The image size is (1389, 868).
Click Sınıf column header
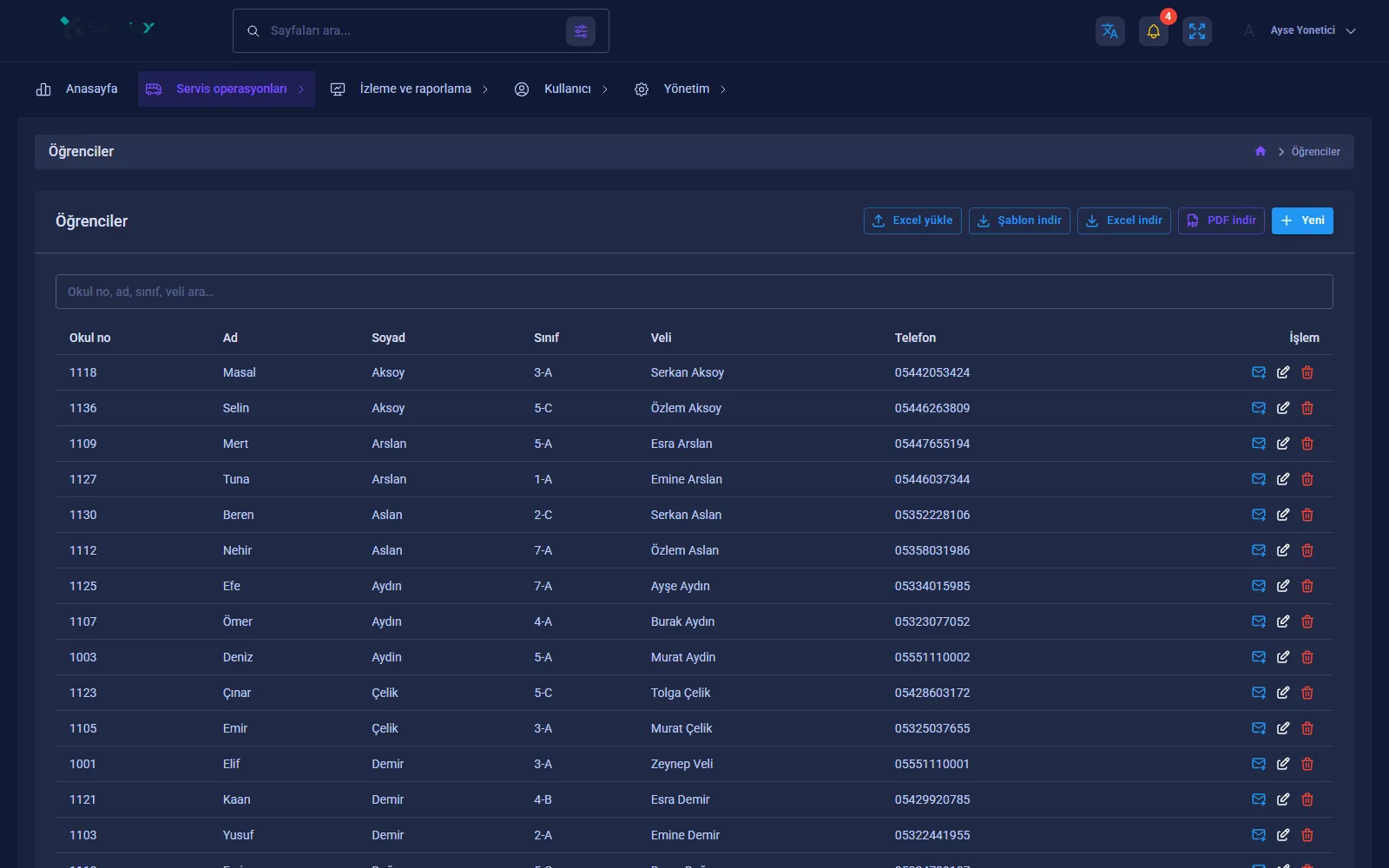click(x=546, y=338)
